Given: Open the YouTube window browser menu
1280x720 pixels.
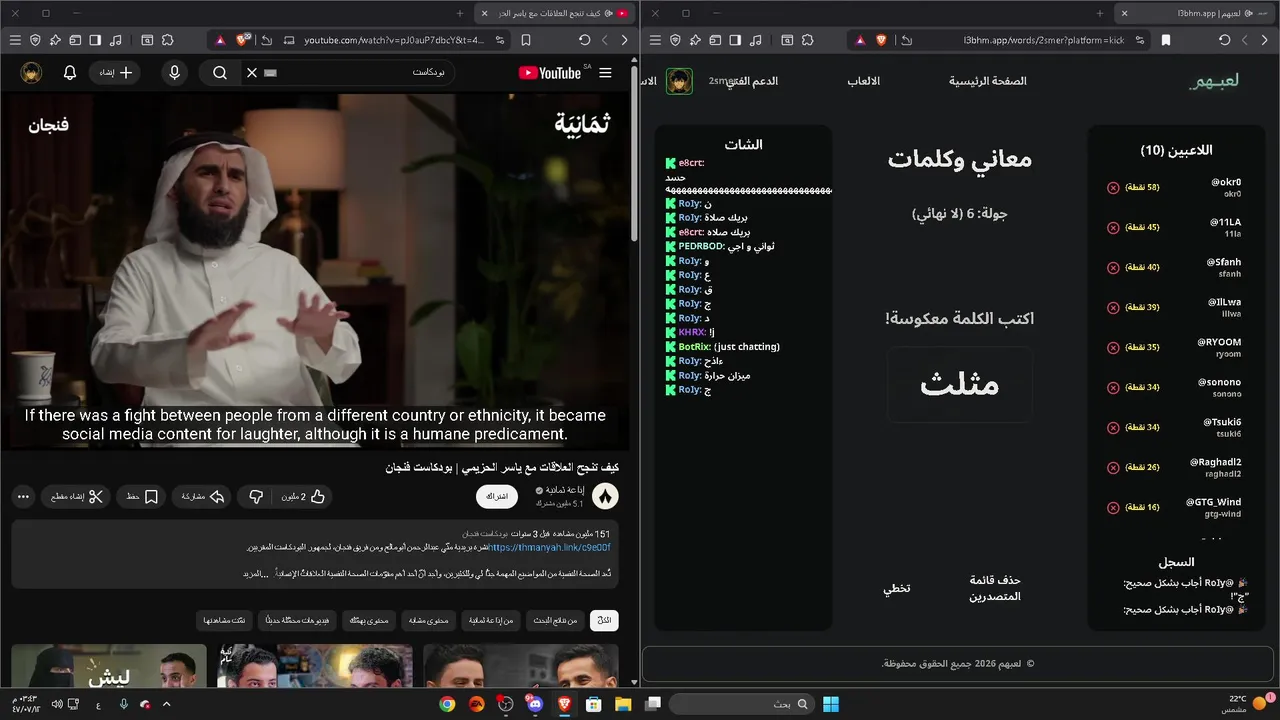Looking at the screenshot, I should click(14, 40).
